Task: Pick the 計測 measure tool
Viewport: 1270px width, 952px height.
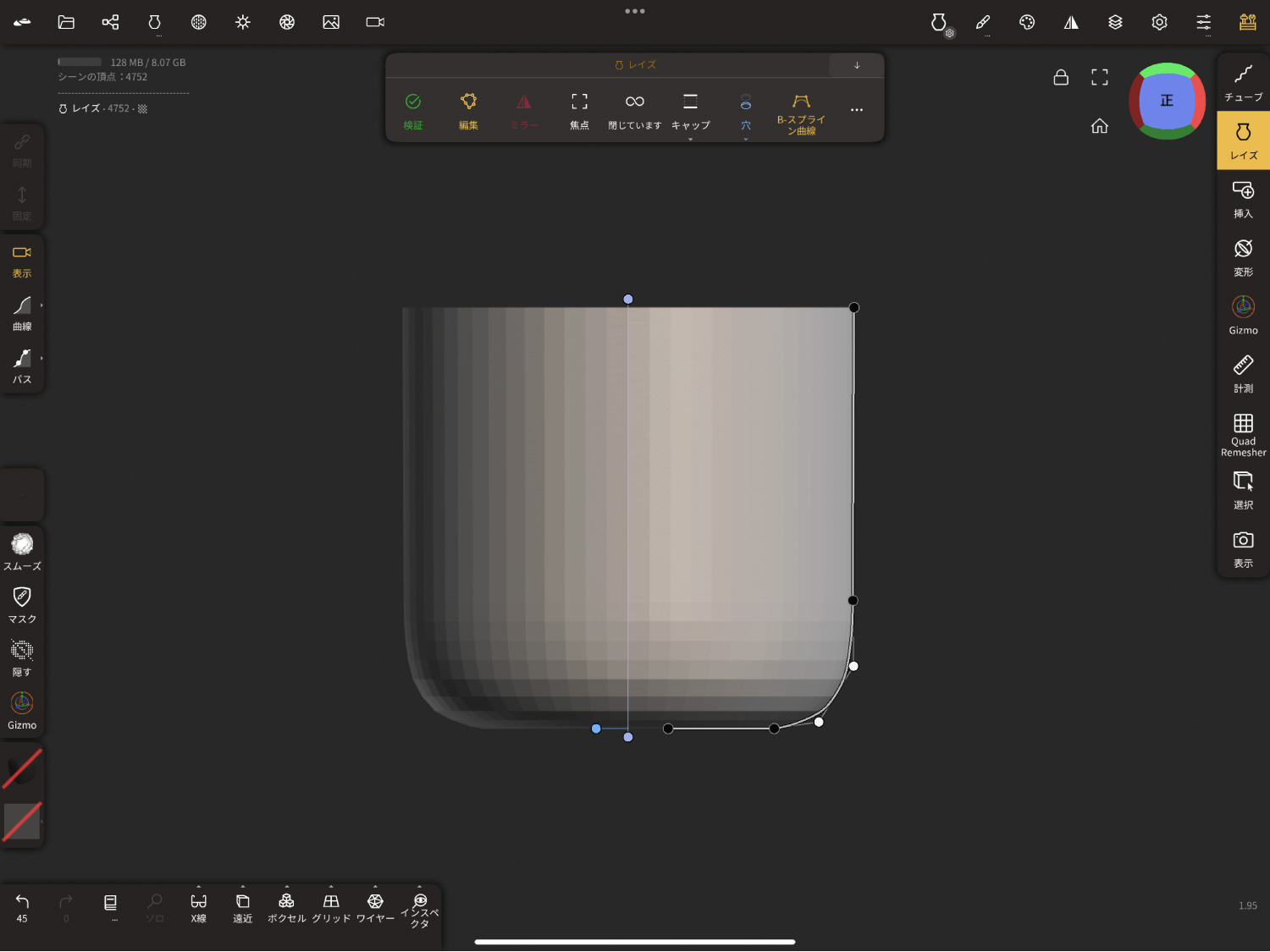Action: point(1243,374)
